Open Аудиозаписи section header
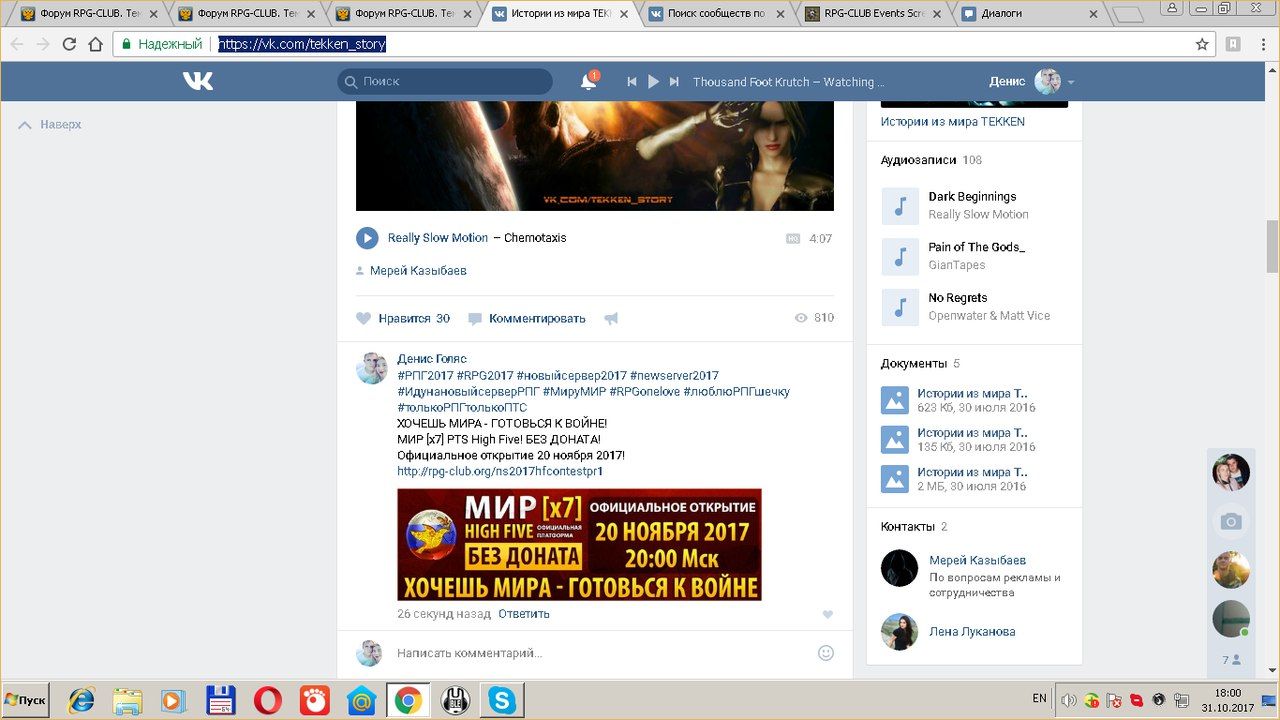The width and height of the screenshot is (1280, 720). point(918,160)
